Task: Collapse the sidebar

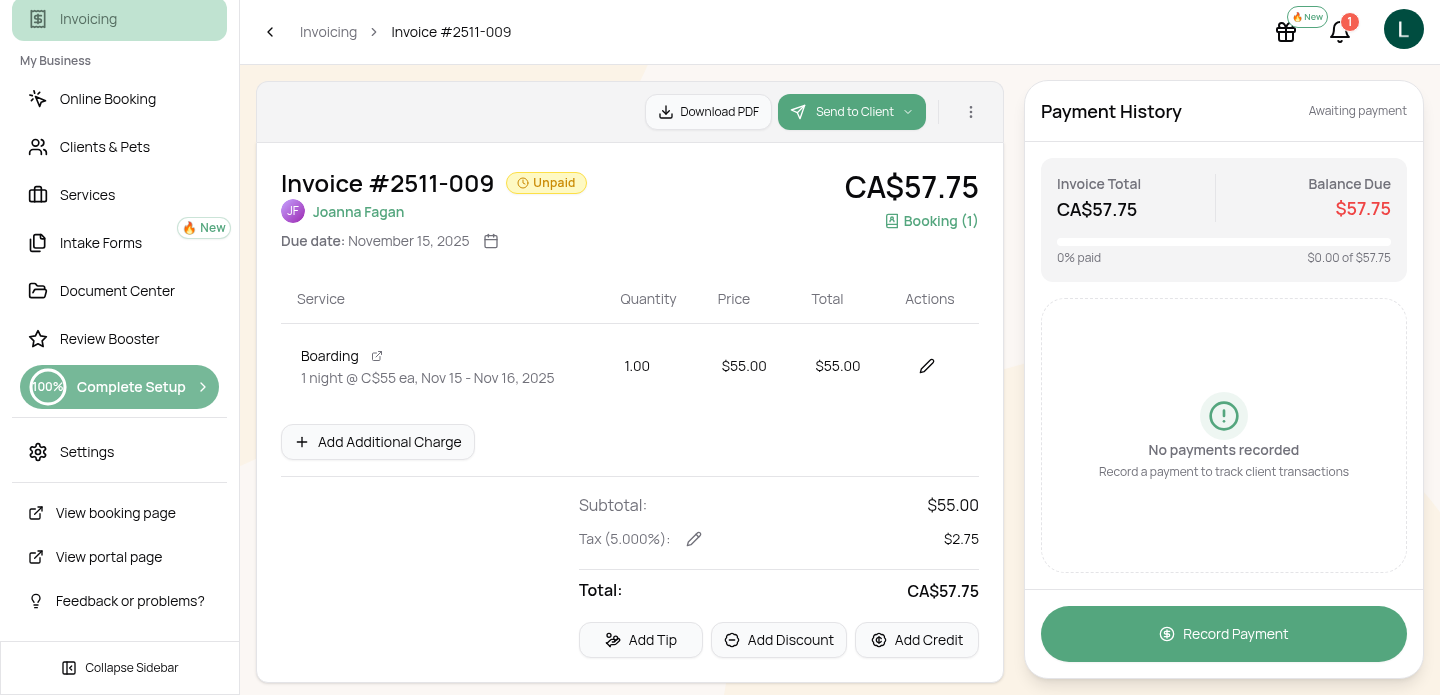Action: [x=120, y=667]
